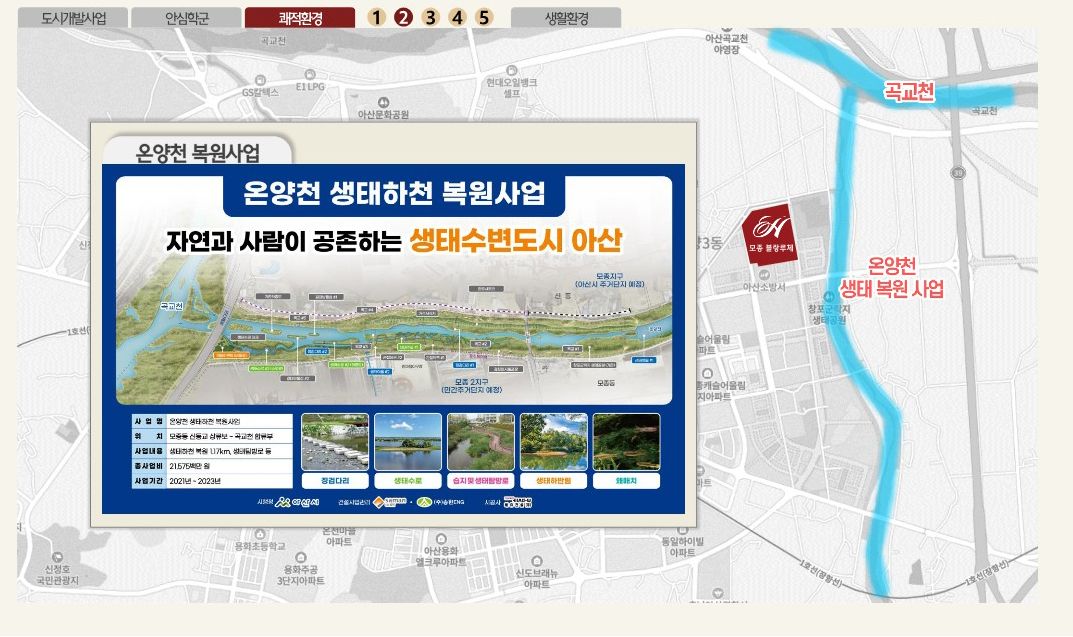Click the 곡교천 river label
The height and width of the screenshot is (637, 1073).
tap(909, 92)
